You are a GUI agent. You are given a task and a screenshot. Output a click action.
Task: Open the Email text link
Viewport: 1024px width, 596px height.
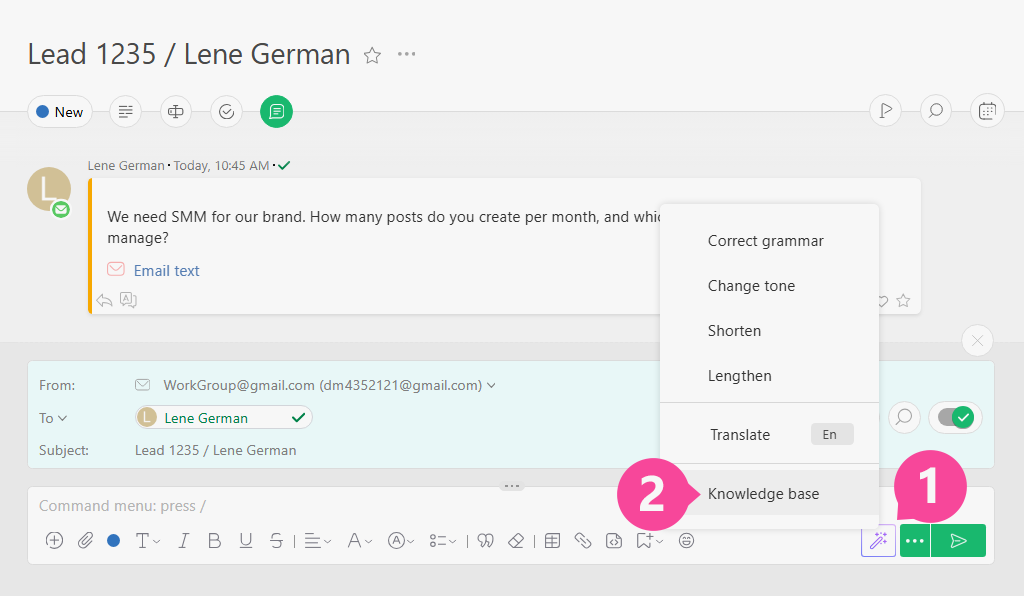pyautogui.click(x=167, y=271)
